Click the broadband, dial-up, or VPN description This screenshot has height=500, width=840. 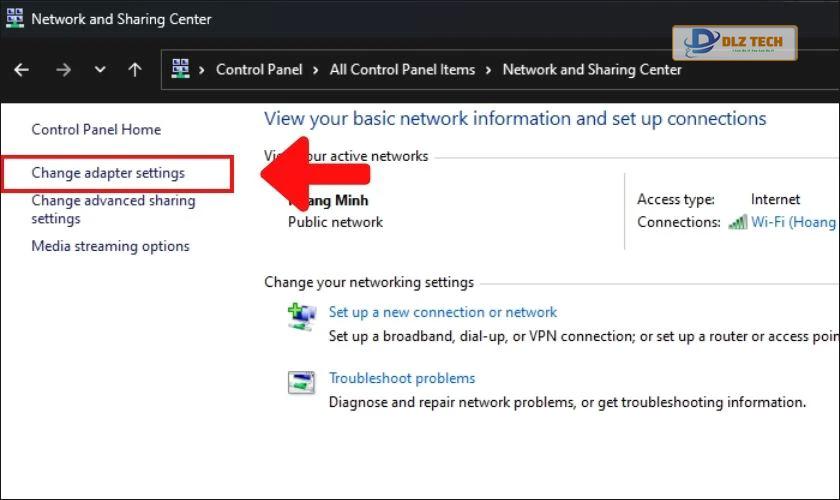point(584,337)
